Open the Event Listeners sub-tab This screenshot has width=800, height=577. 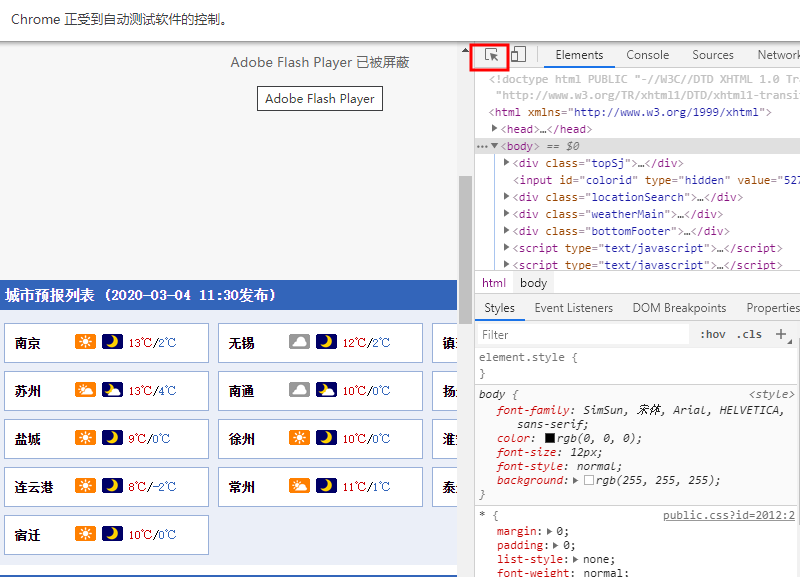tap(573, 308)
